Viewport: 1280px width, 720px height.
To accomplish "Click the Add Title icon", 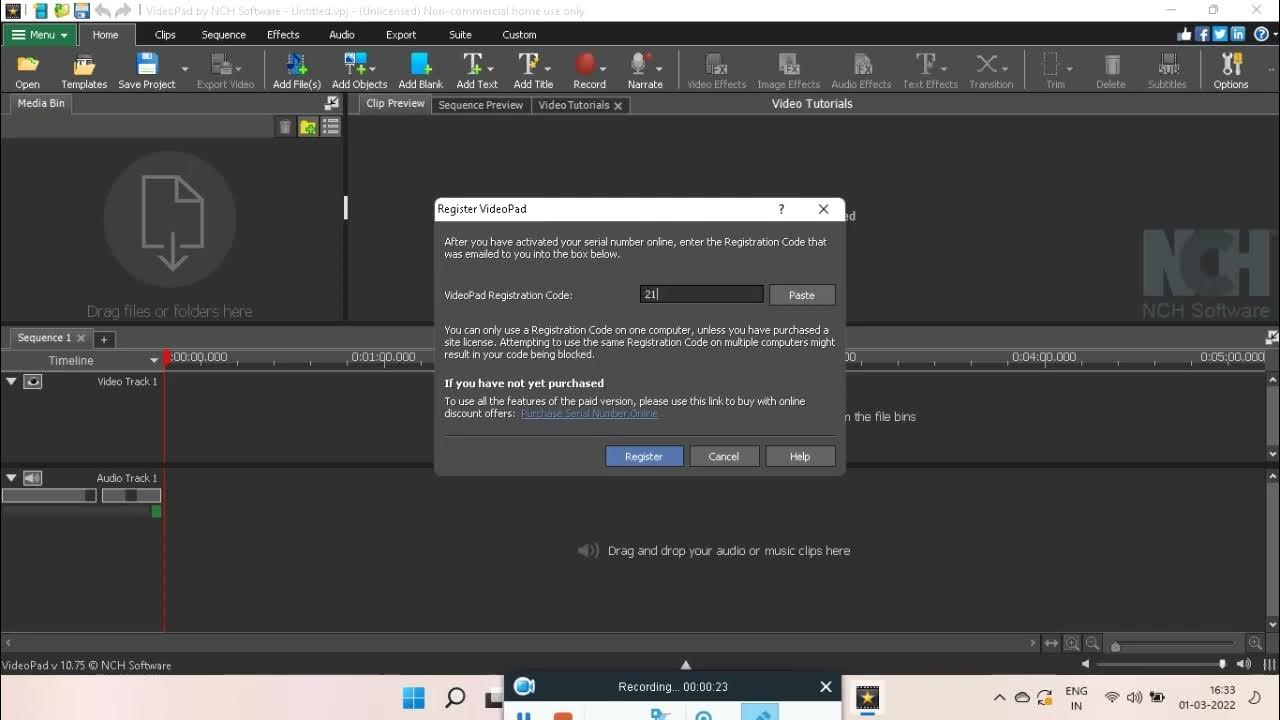I will (x=529, y=65).
